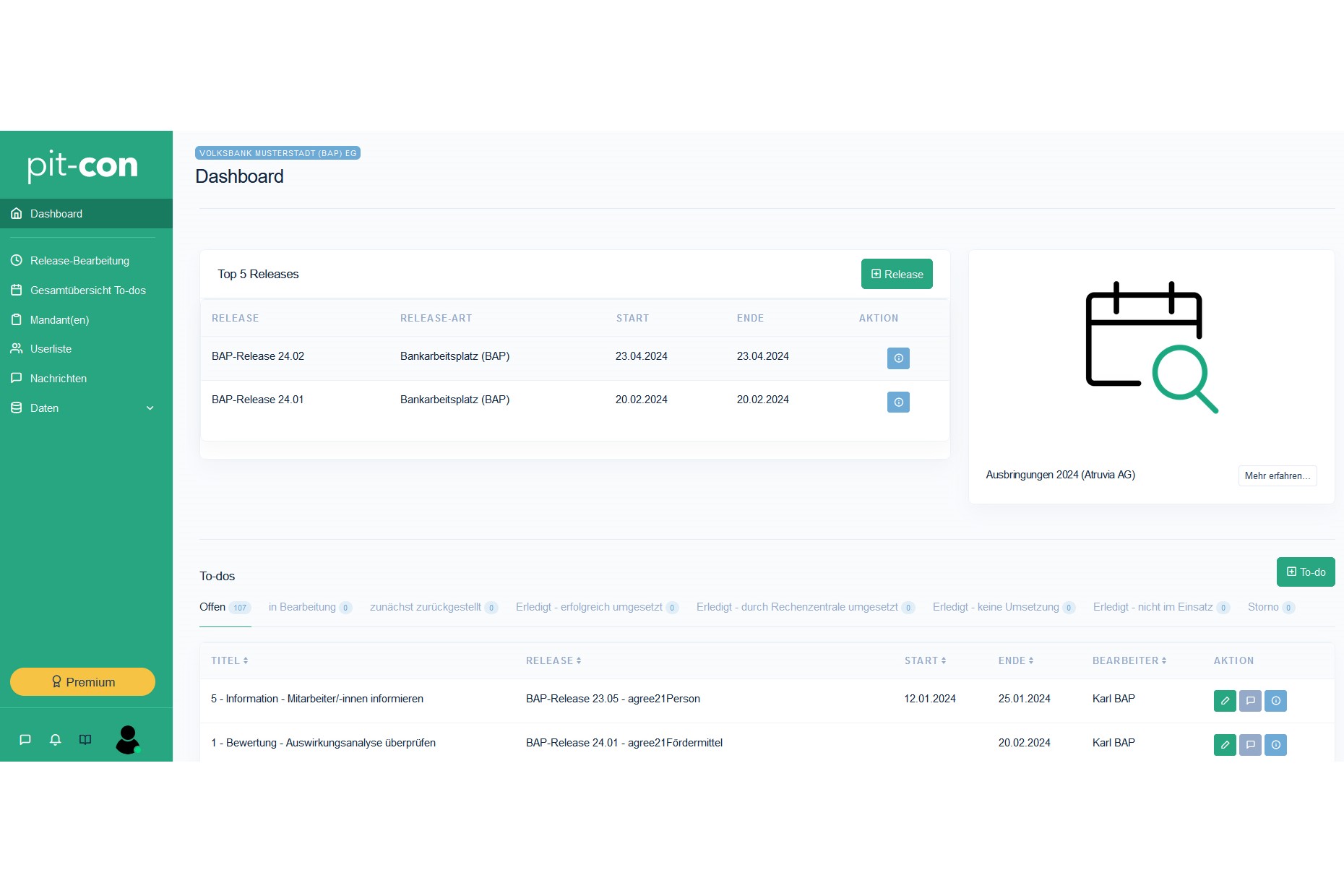1344x896 pixels.
Task: Click the Volksbank Musterstadt (BAP) eG badge
Action: (277, 153)
